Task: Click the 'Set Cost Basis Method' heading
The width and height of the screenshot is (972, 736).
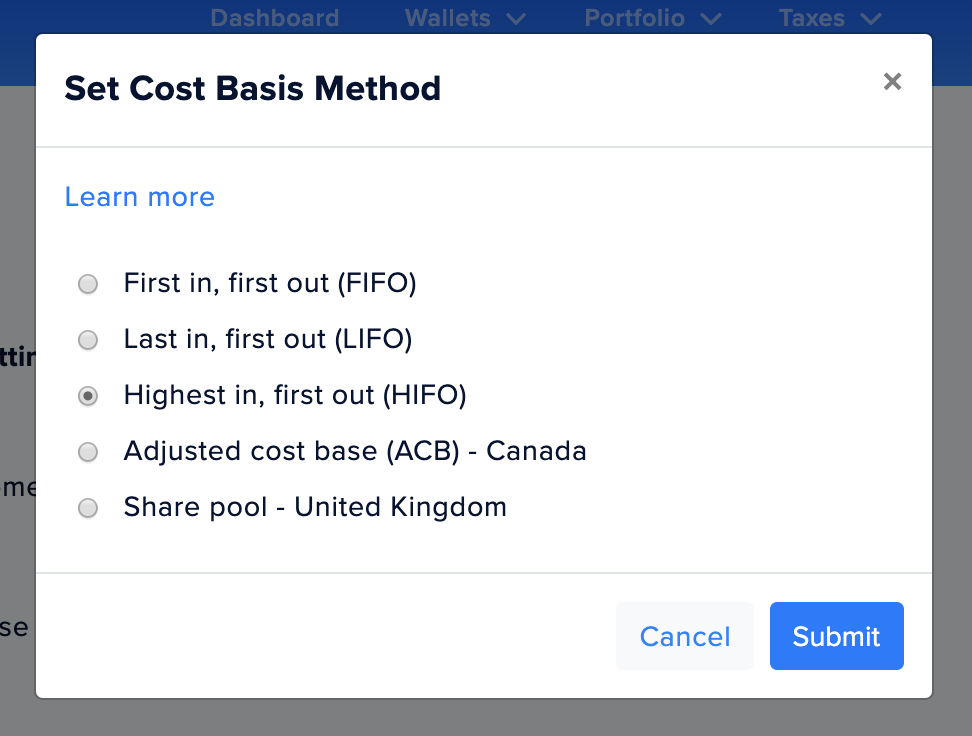Action: 252,89
